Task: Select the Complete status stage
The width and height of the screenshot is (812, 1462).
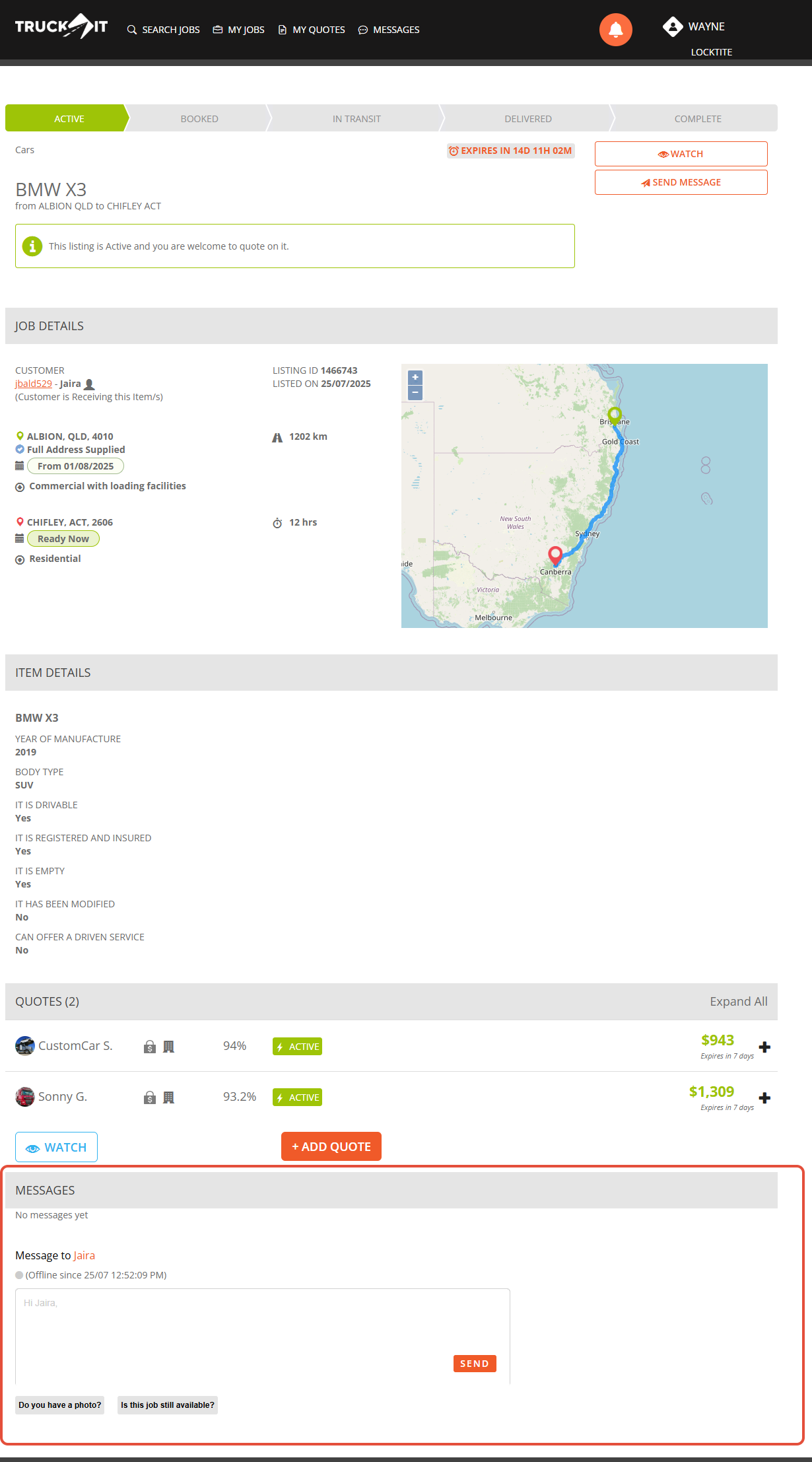Action: 697,118
